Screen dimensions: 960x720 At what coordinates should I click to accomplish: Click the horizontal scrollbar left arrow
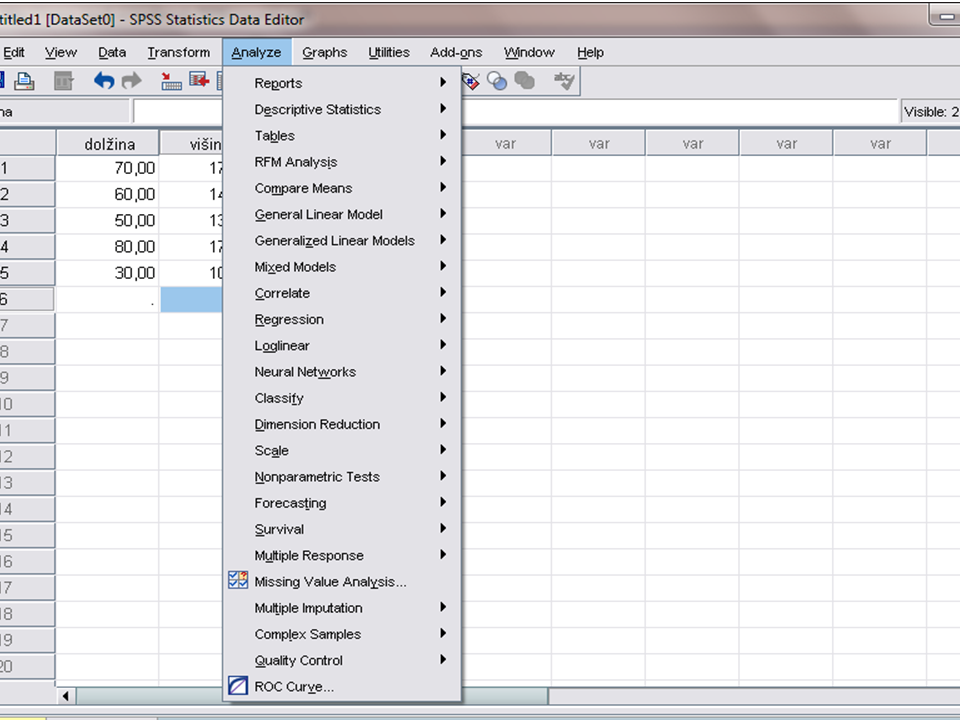click(67, 696)
